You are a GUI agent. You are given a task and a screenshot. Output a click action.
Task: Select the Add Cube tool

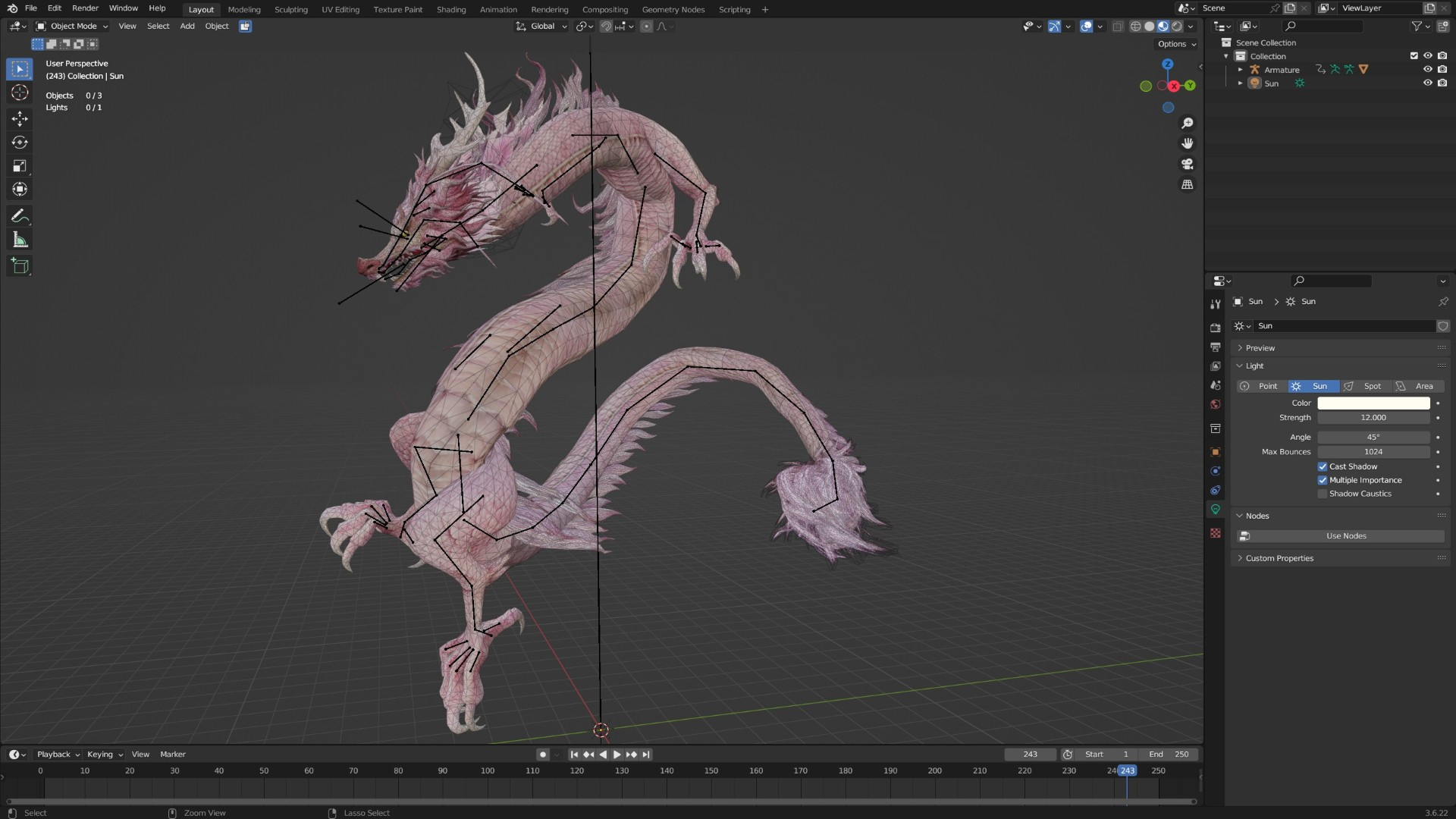coord(20,266)
